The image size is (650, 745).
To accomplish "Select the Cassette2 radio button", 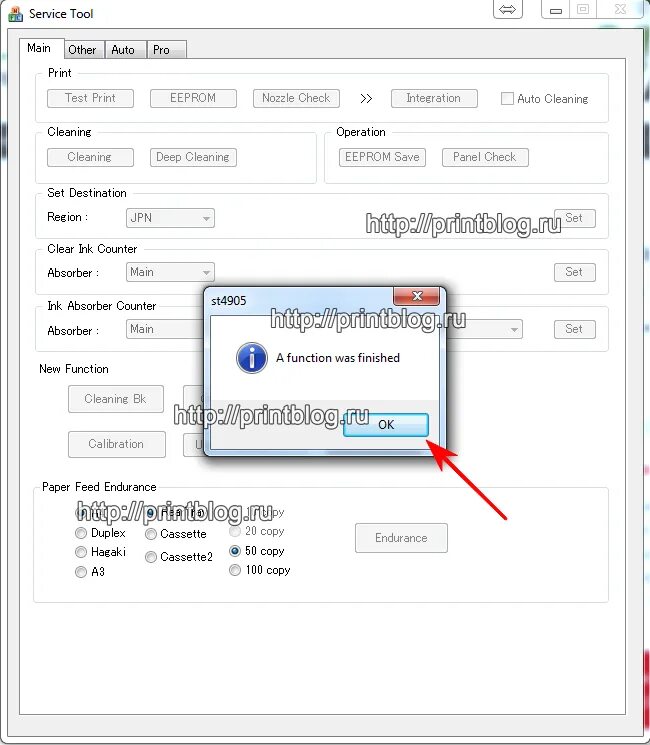I will click(x=151, y=557).
